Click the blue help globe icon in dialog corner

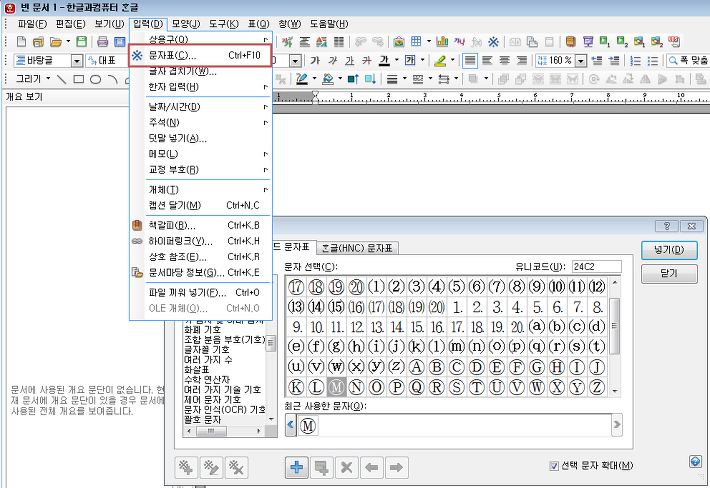tap(695, 461)
